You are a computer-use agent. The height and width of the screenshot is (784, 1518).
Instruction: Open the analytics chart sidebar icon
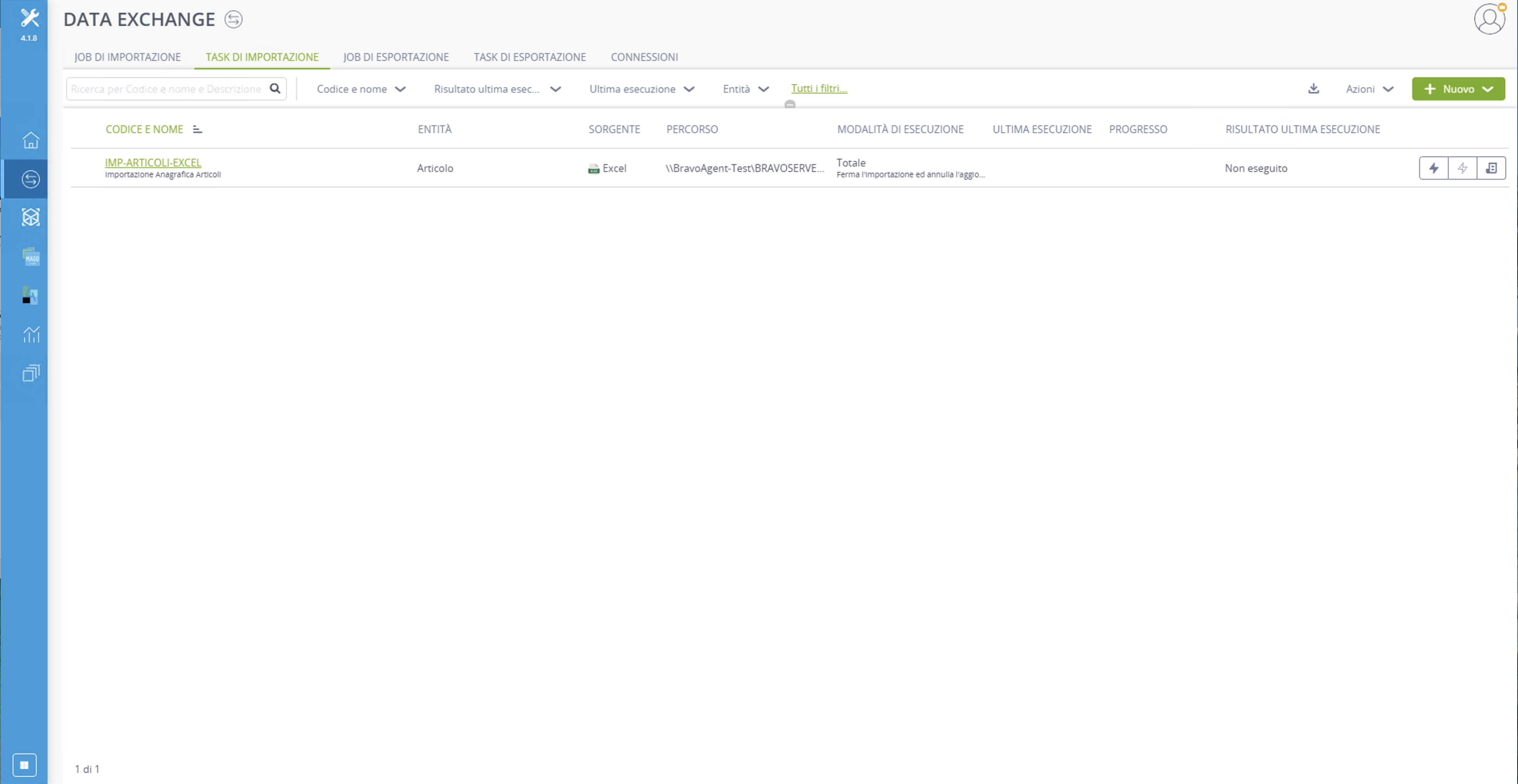[31, 334]
